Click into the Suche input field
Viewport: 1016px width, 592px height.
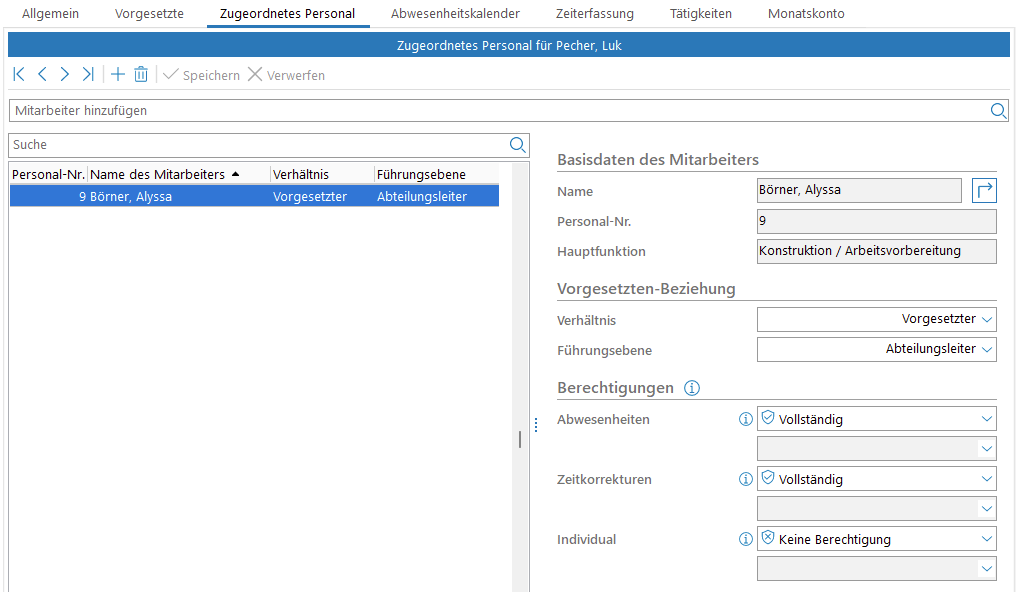pyautogui.click(x=258, y=145)
